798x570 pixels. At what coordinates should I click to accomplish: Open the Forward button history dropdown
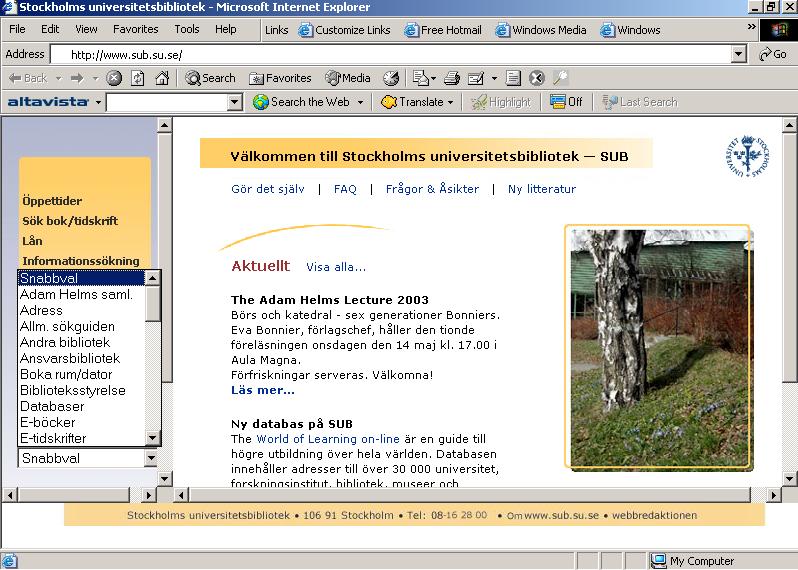point(95,78)
